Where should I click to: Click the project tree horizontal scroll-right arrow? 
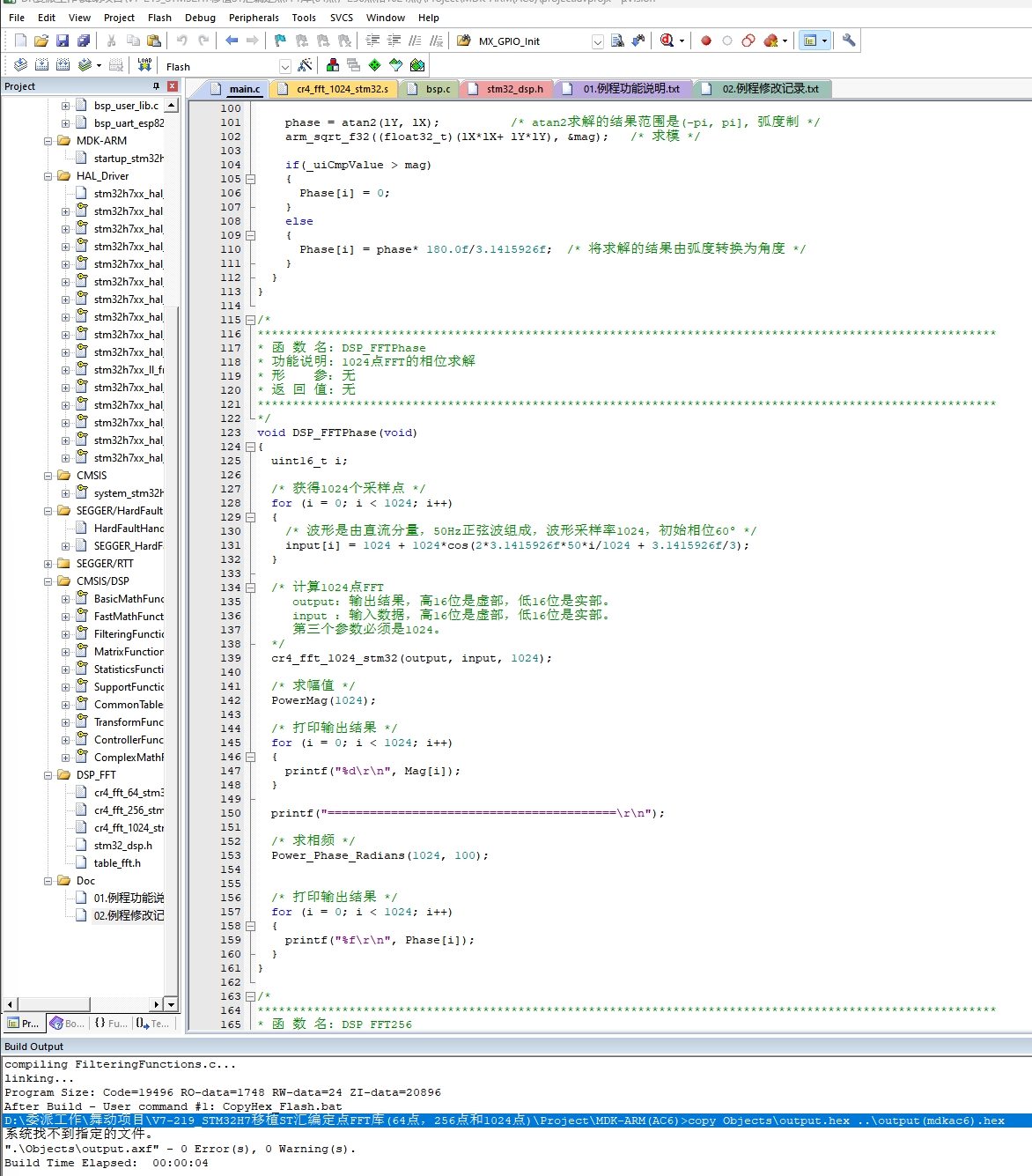point(157,1004)
